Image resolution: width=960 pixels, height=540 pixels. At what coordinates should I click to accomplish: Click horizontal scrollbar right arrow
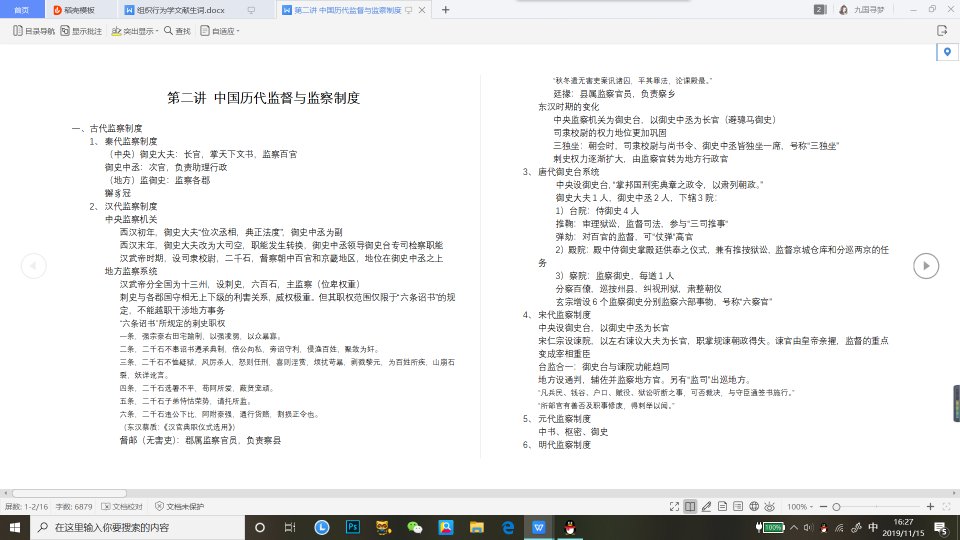click(954, 493)
